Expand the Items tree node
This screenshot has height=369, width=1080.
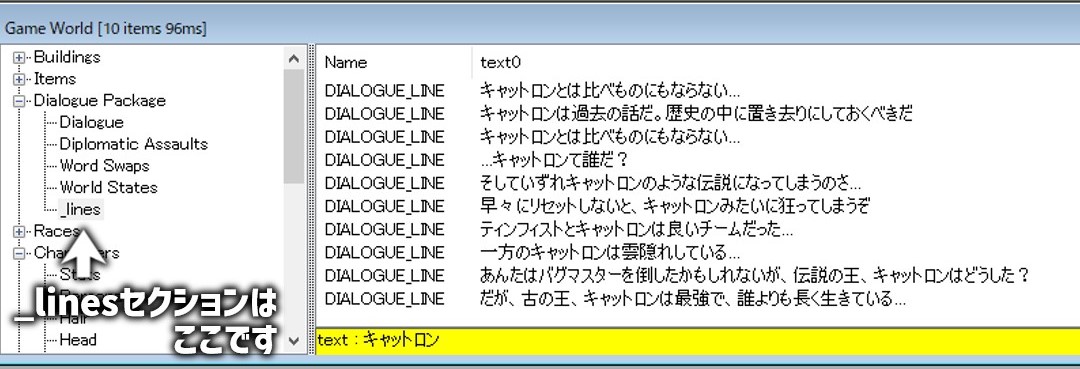coord(19,79)
